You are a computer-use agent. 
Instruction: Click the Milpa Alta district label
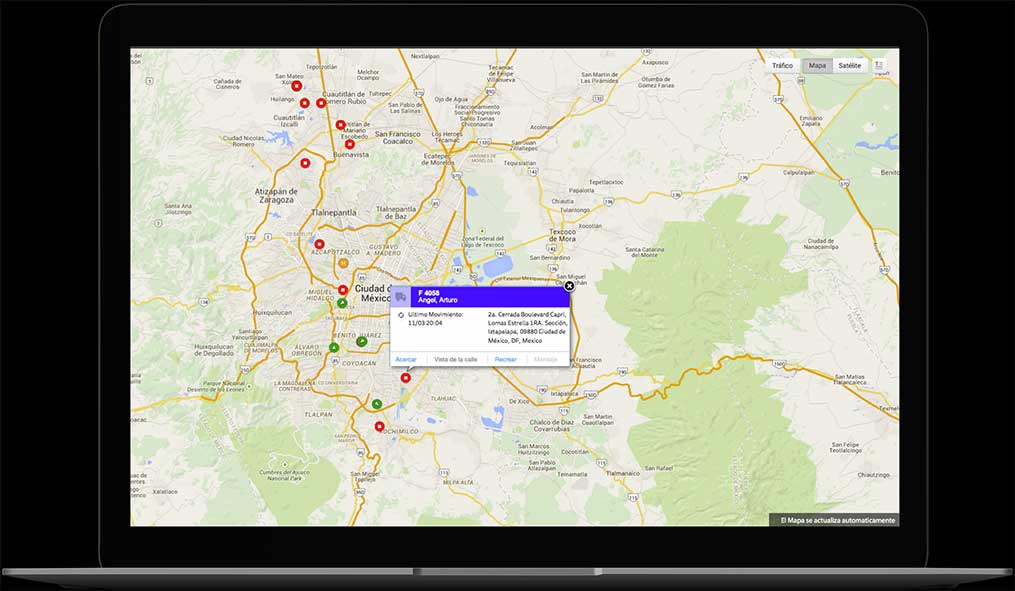(459, 482)
